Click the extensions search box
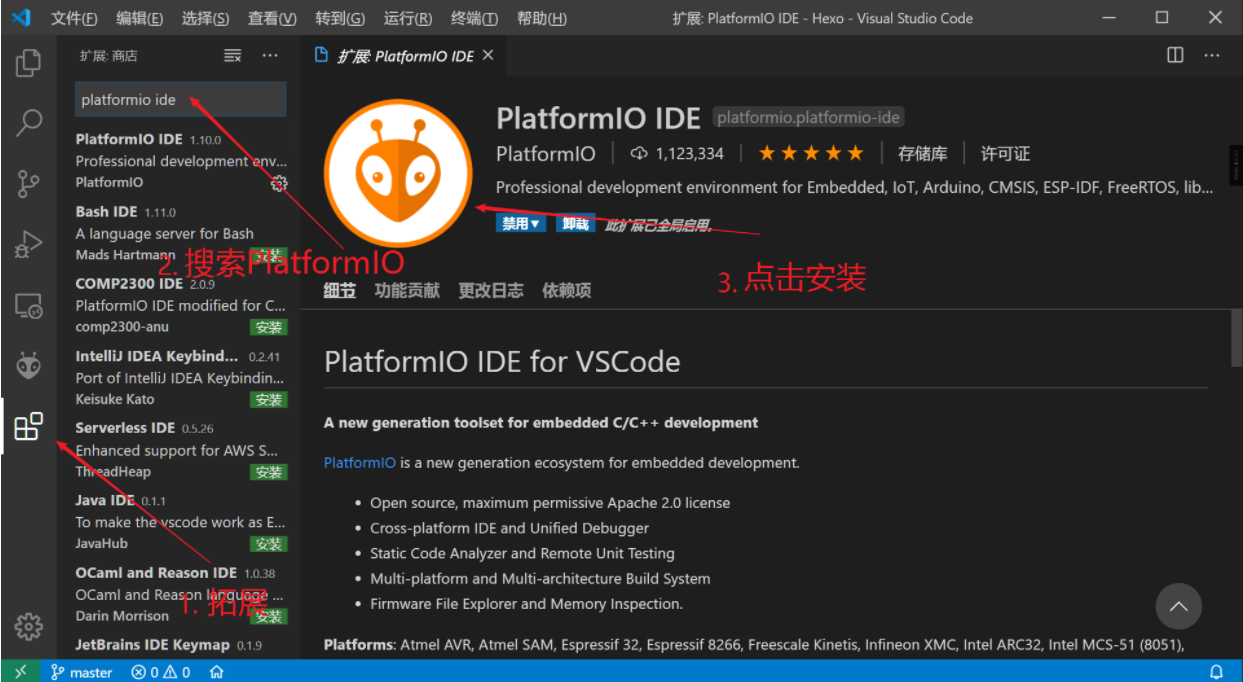 pos(181,100)
